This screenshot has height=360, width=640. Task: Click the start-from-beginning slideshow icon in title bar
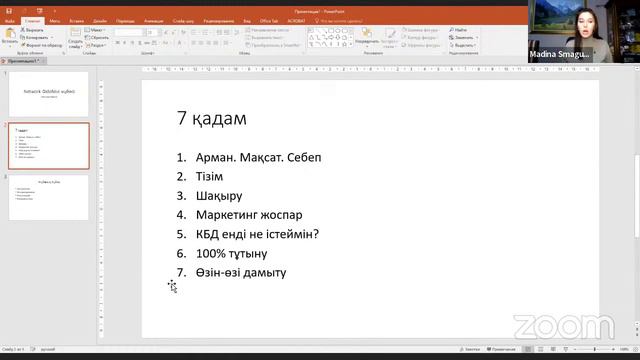pyautogui.click(x=40, y=11)
